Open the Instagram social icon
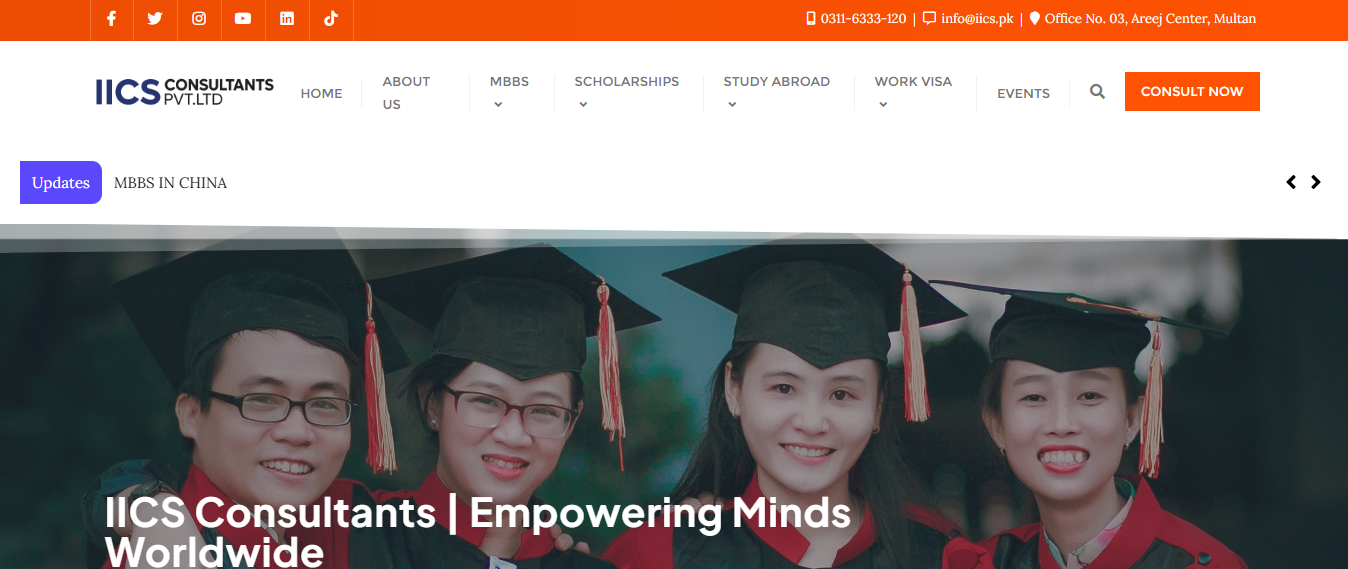Screen dimensions: 1348x569 (x=199, y=19)
